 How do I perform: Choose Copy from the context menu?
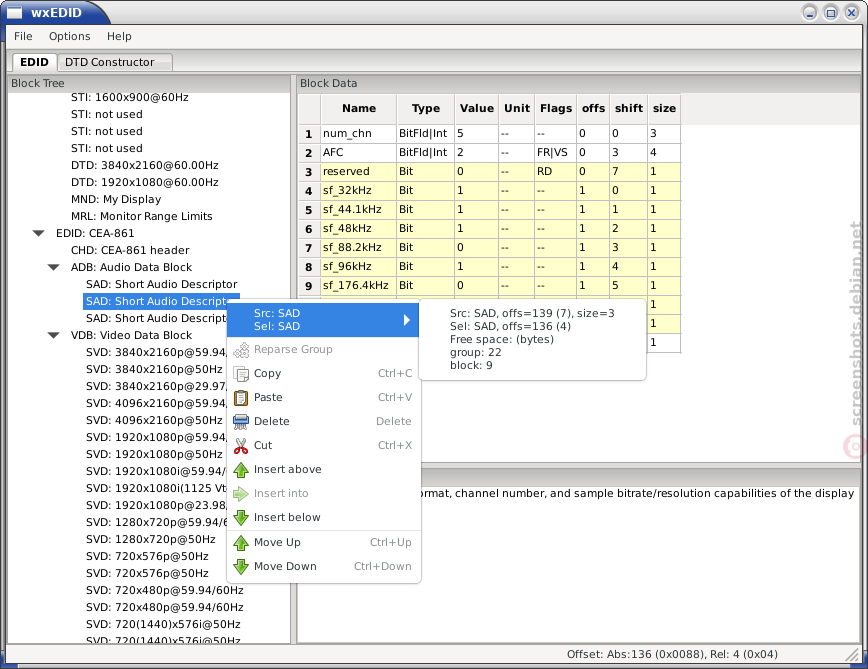coord(323,374)
